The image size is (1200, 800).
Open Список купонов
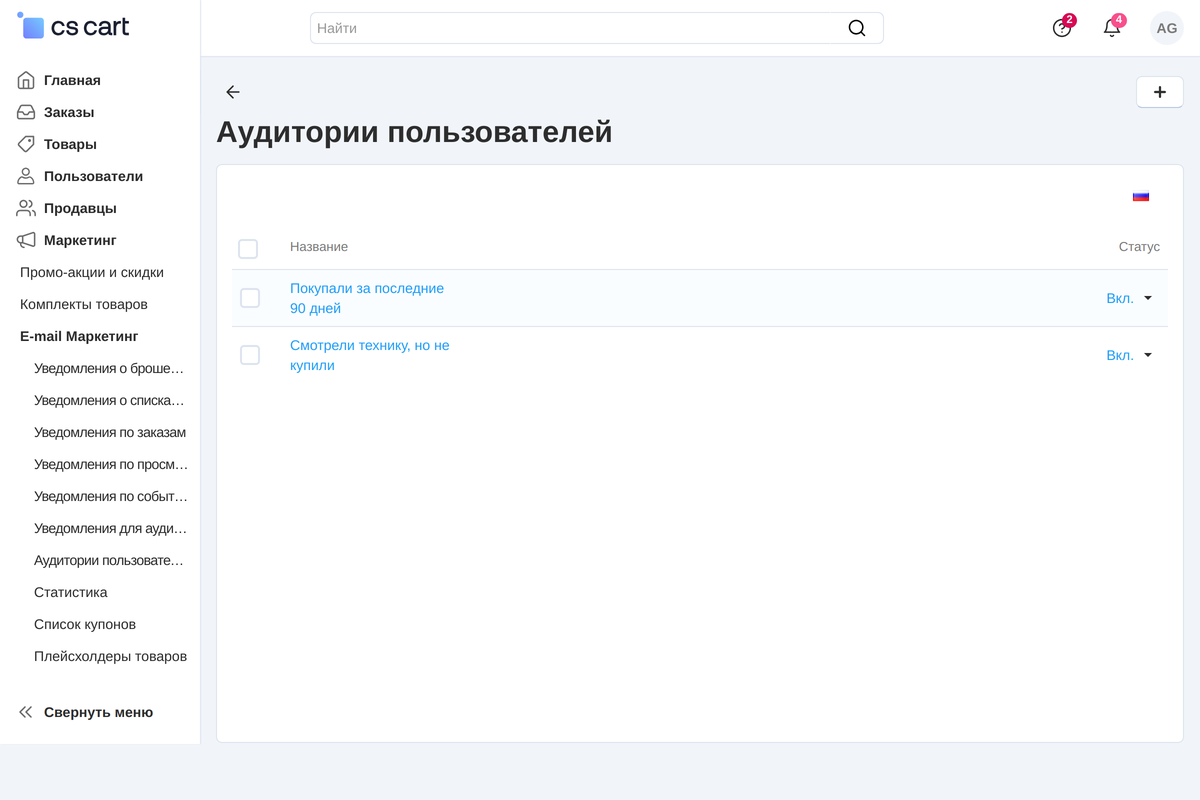85,624
